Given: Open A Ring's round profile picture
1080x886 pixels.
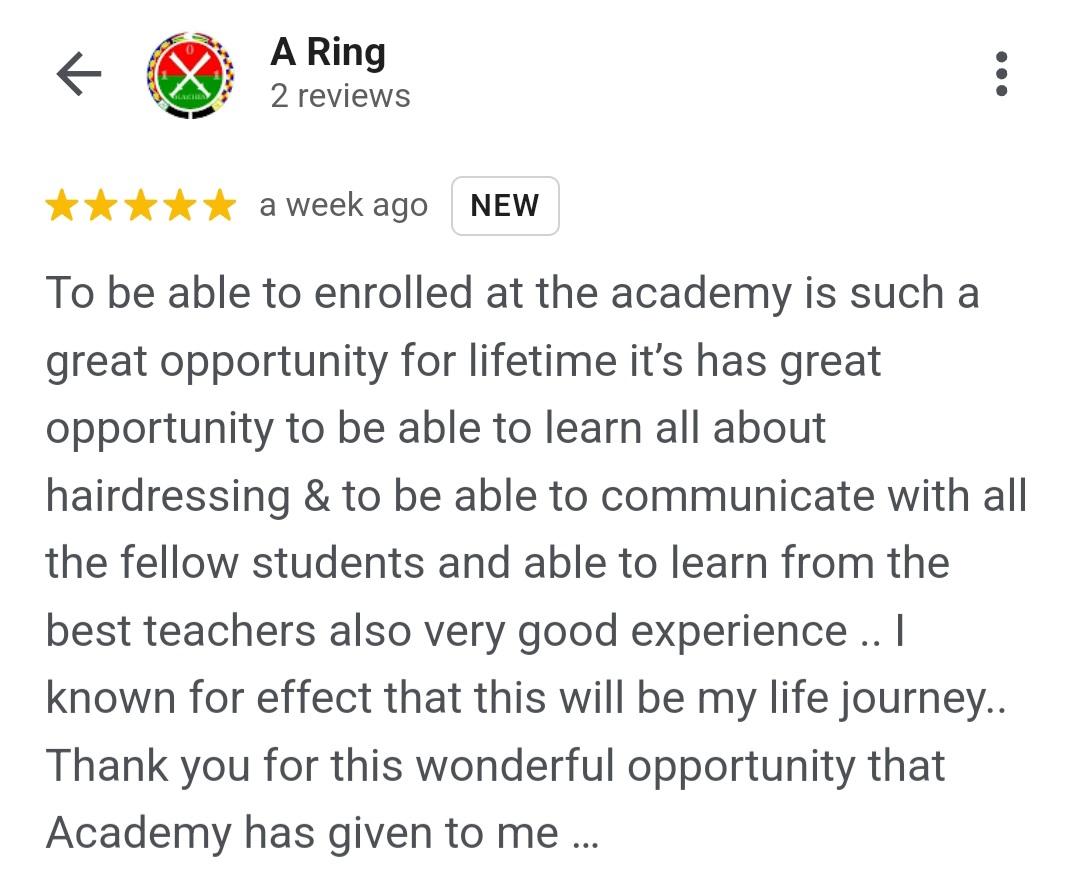Looking at the screenshot, I should point(191,75).
